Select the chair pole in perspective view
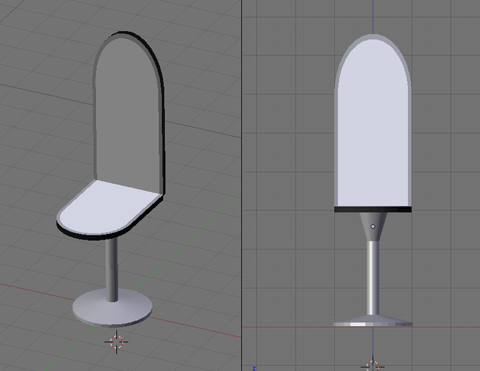 click(x=112, y=268)
